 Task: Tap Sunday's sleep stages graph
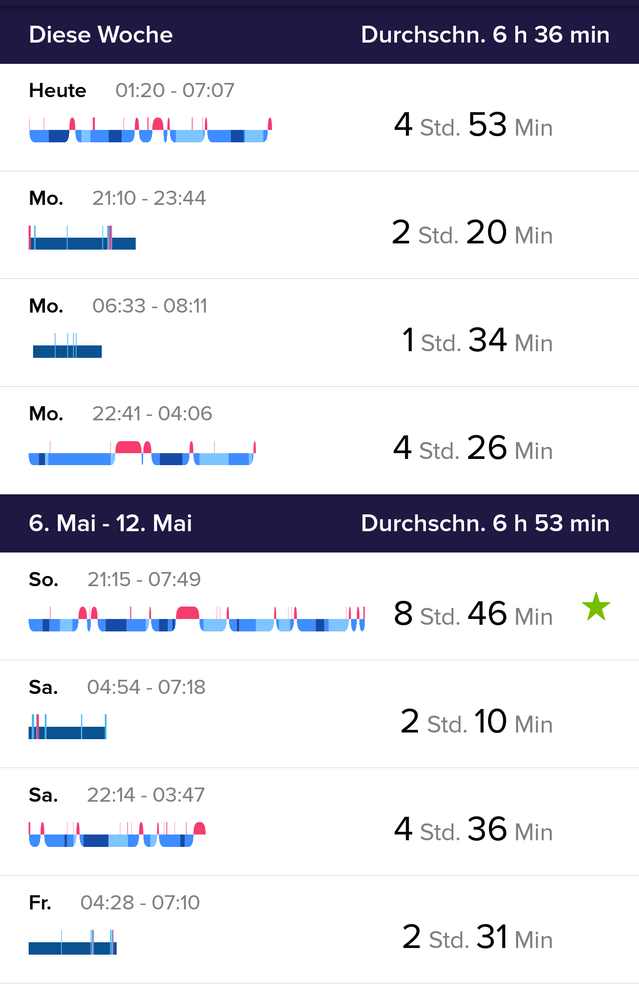pyautogui.click(x=197, y=620)
